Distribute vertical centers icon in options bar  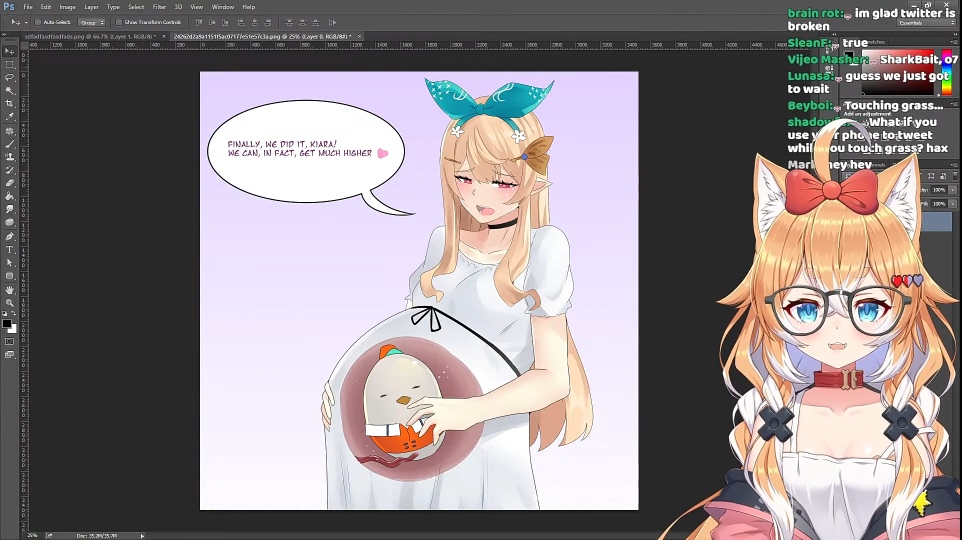pyautogui.click(x=302, y=23)
